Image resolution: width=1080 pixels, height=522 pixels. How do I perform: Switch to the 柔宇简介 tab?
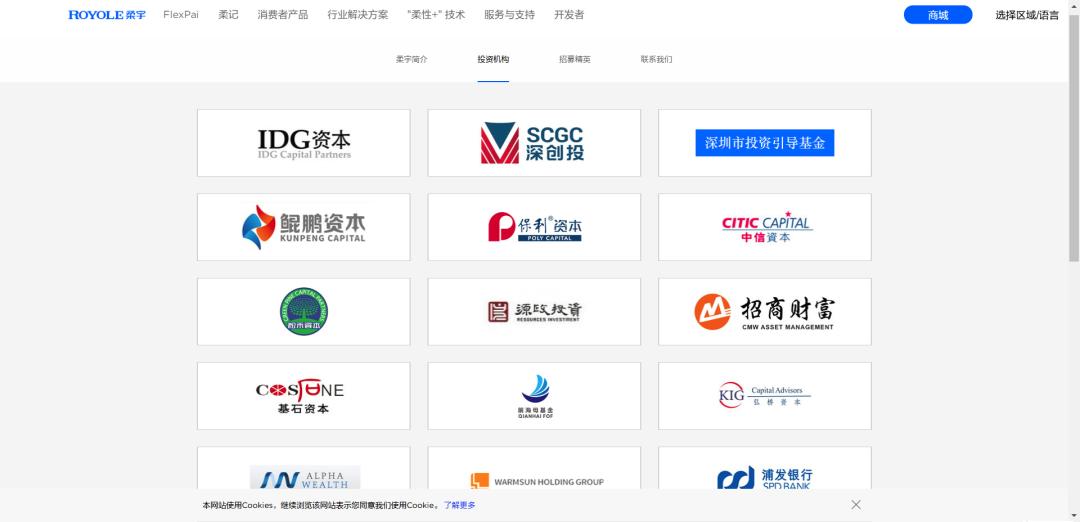[x=412, y=59]
